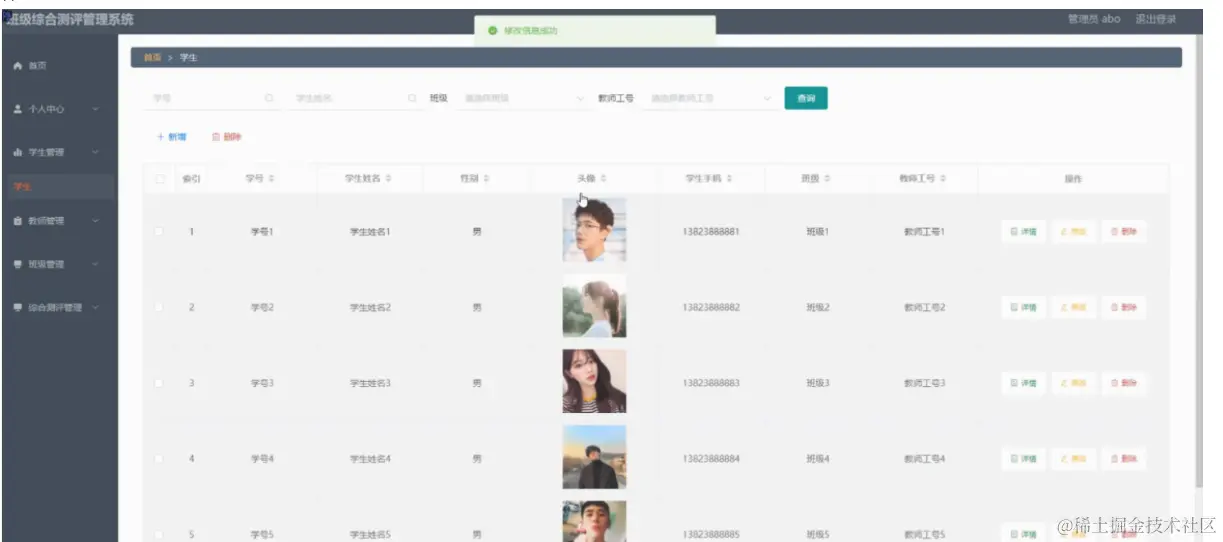Viewport: 1223px width, 542px height.
Task: Click the 索引 column header
Action: tap(191, 179)
